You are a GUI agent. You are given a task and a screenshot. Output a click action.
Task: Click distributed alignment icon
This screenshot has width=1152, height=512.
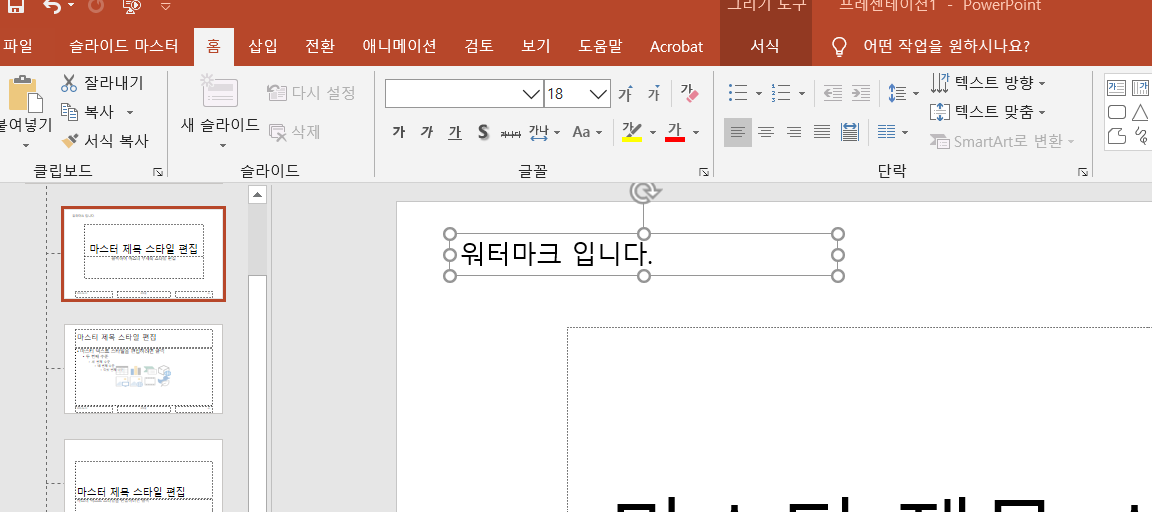click(850, 132)
